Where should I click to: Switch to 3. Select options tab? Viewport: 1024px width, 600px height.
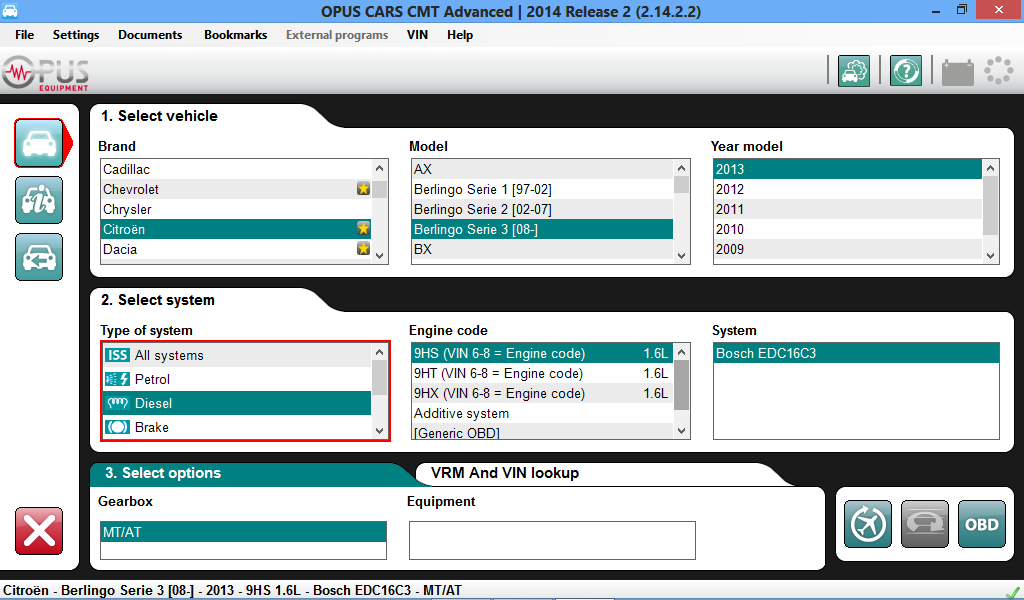click(163, 473)
